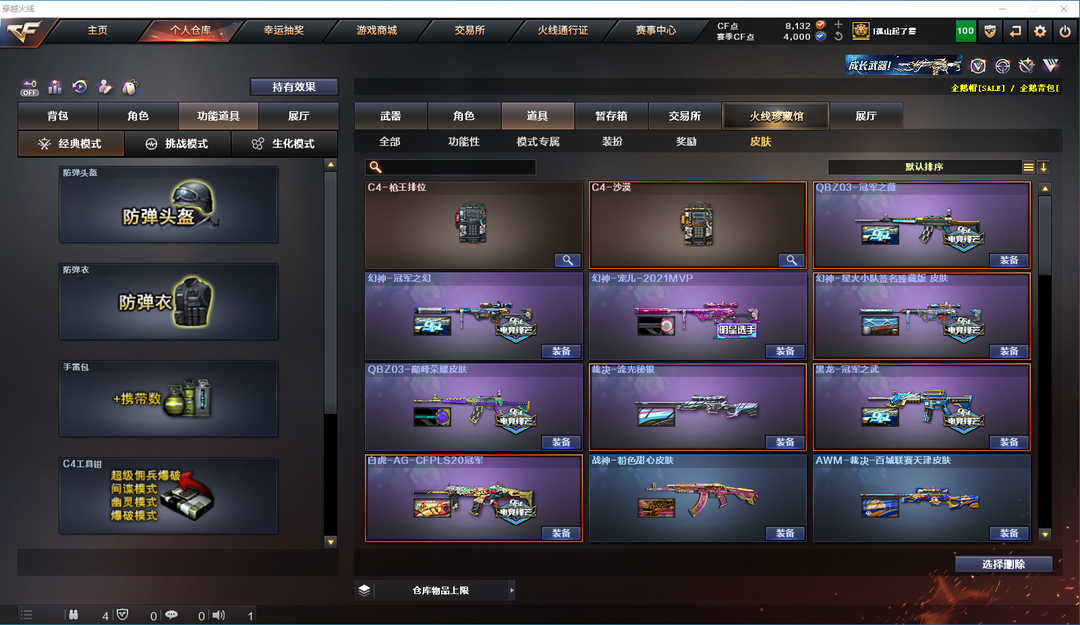Inspect C4-沙漠 with its magnifier button

click(x=791, y=260)
